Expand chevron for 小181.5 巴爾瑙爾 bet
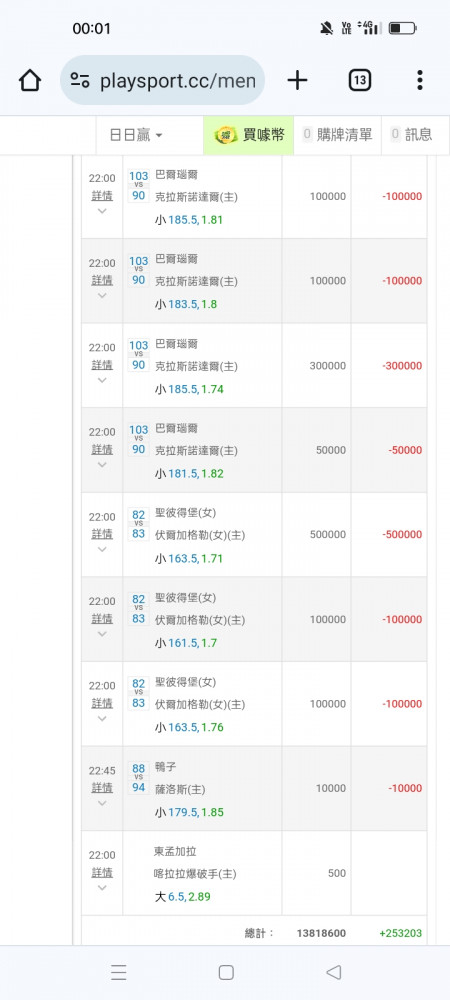The width and height of the screenshot is (450, 1000). (x=102, y=464)
